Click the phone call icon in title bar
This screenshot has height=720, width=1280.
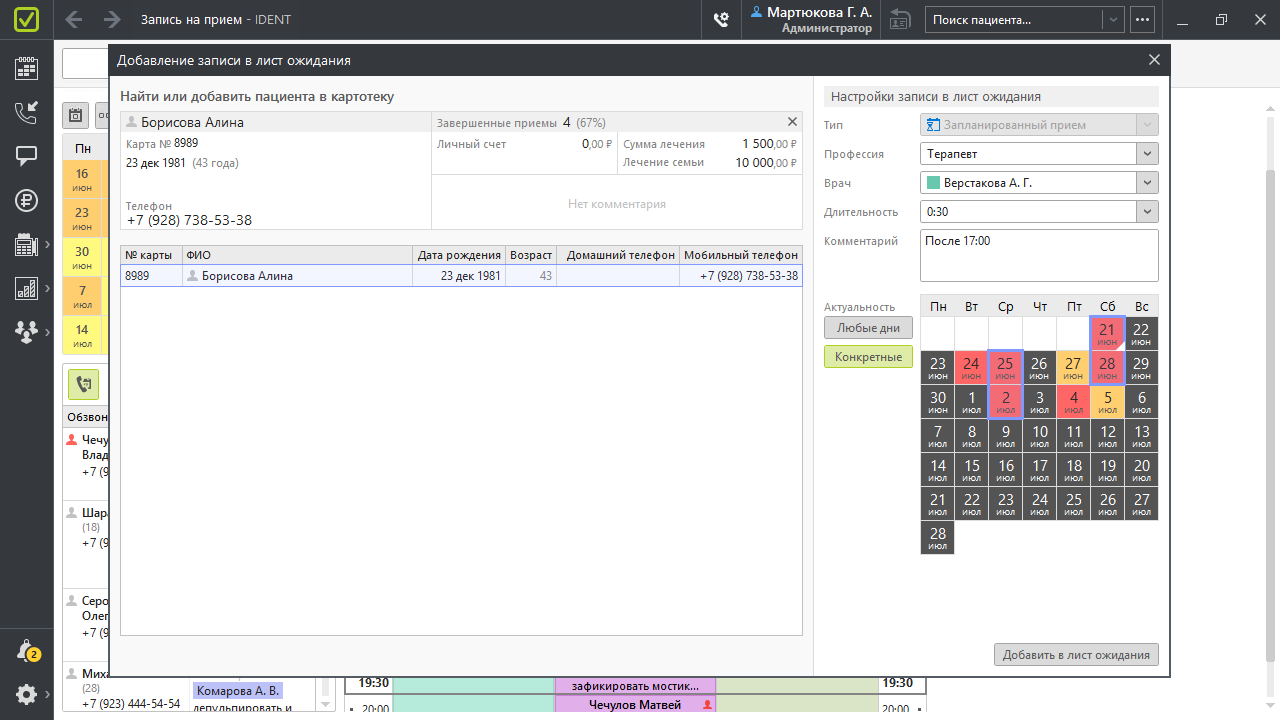(721, 19)
